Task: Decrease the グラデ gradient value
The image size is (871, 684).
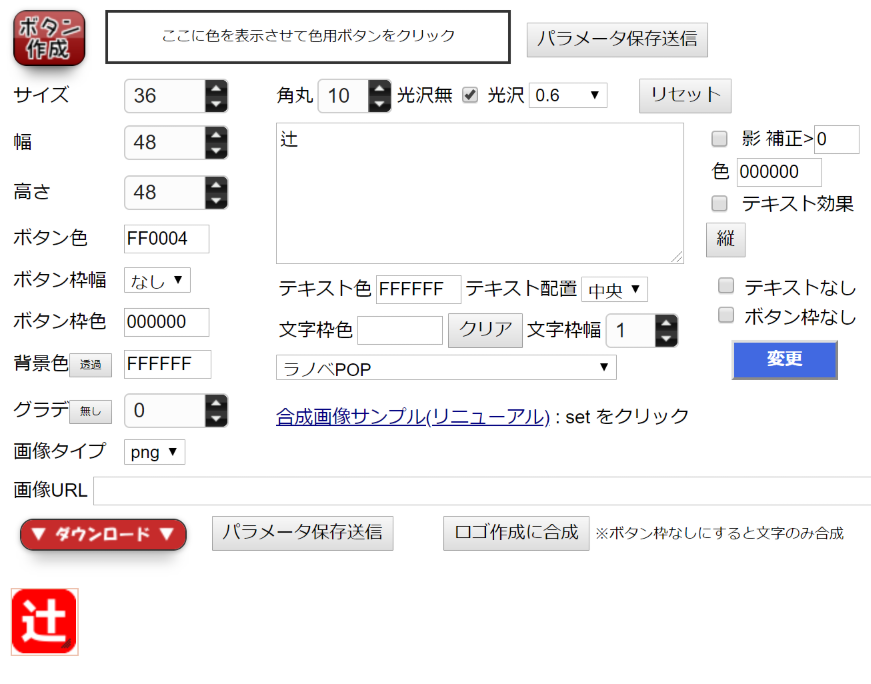Action: [x=216, y=418]
